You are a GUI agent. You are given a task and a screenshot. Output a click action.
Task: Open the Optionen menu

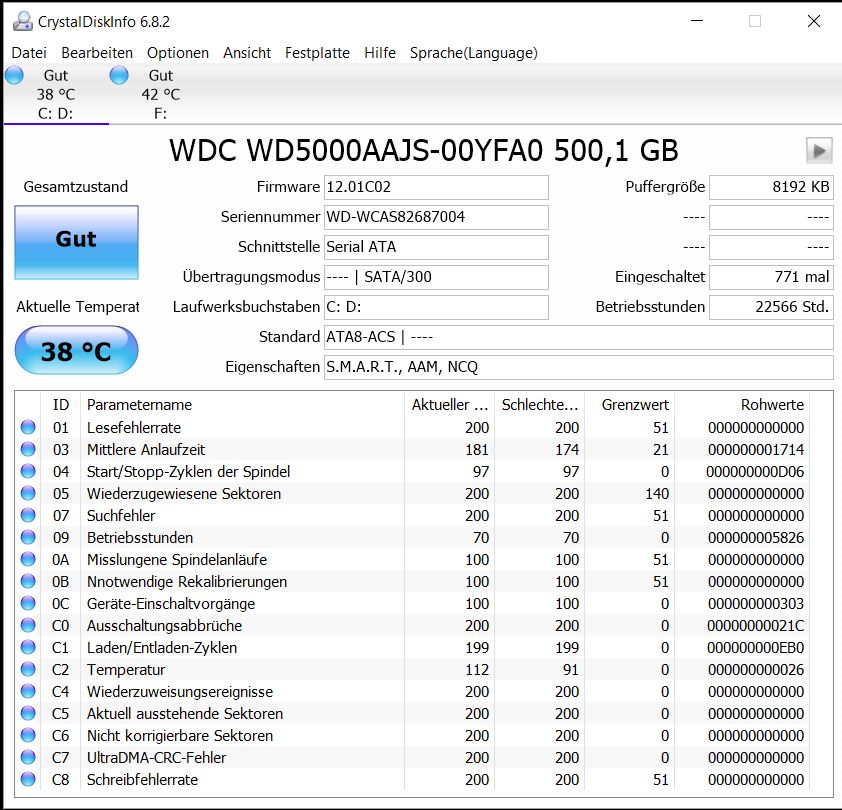pyautogui.click(x=178, y=53)
